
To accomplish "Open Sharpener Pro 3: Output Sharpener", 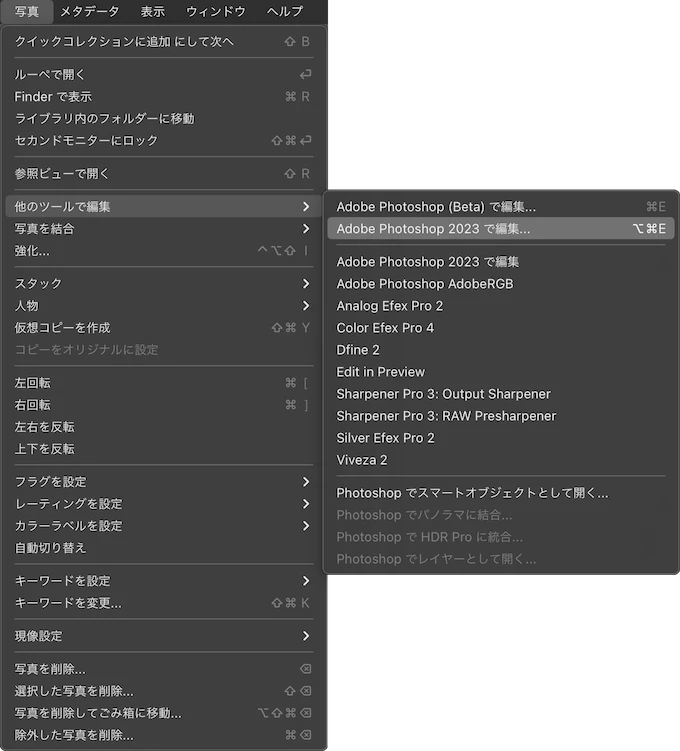I will click(x=501, y=394).
